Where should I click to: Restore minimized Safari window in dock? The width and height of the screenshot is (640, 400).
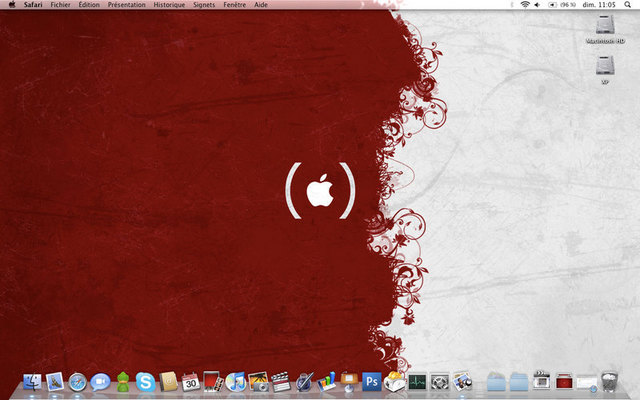pos(587,383)
